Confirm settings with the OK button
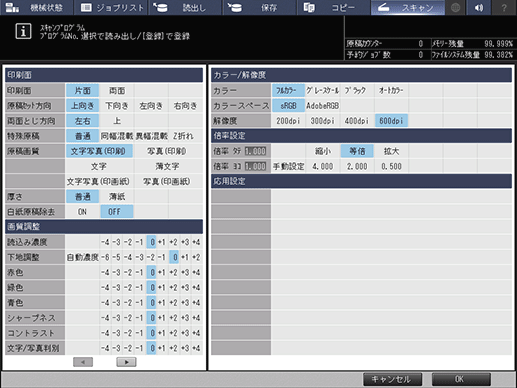Screen dimensions: 517x388 461,379
